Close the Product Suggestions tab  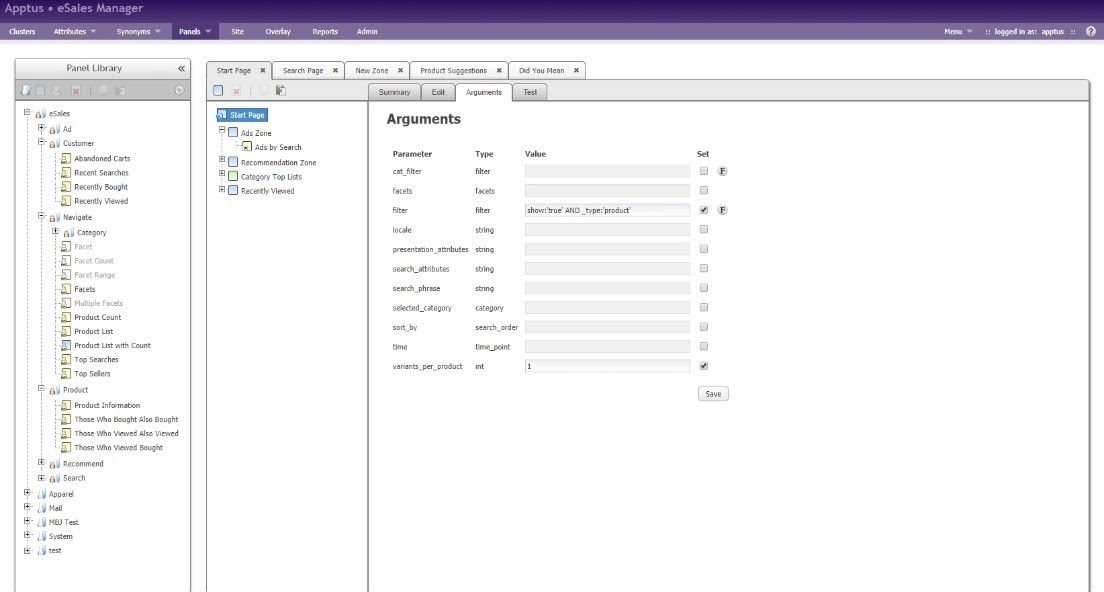click(498, 70)
